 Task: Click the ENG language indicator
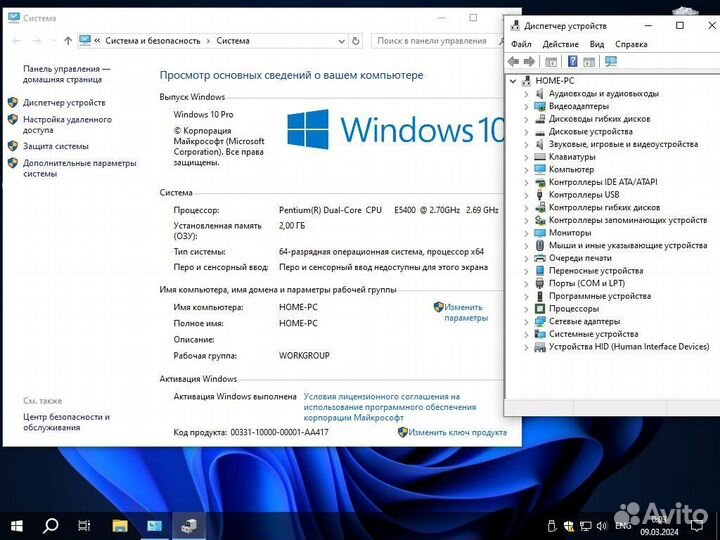[x=623, y=526]
